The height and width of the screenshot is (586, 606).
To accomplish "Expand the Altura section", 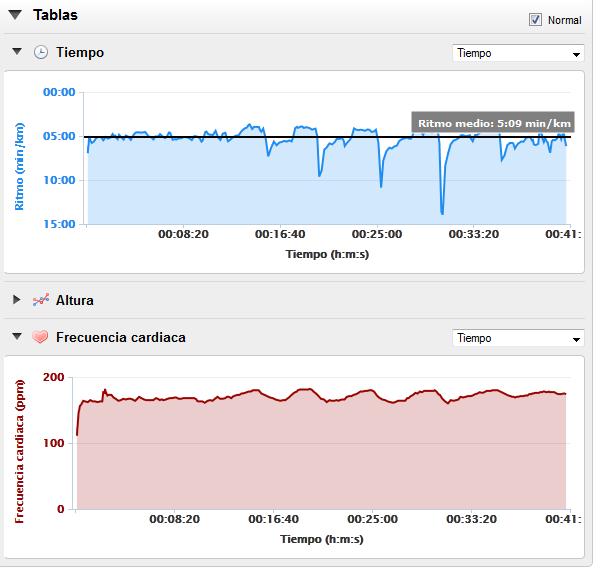I will click(x=16, y=300).
